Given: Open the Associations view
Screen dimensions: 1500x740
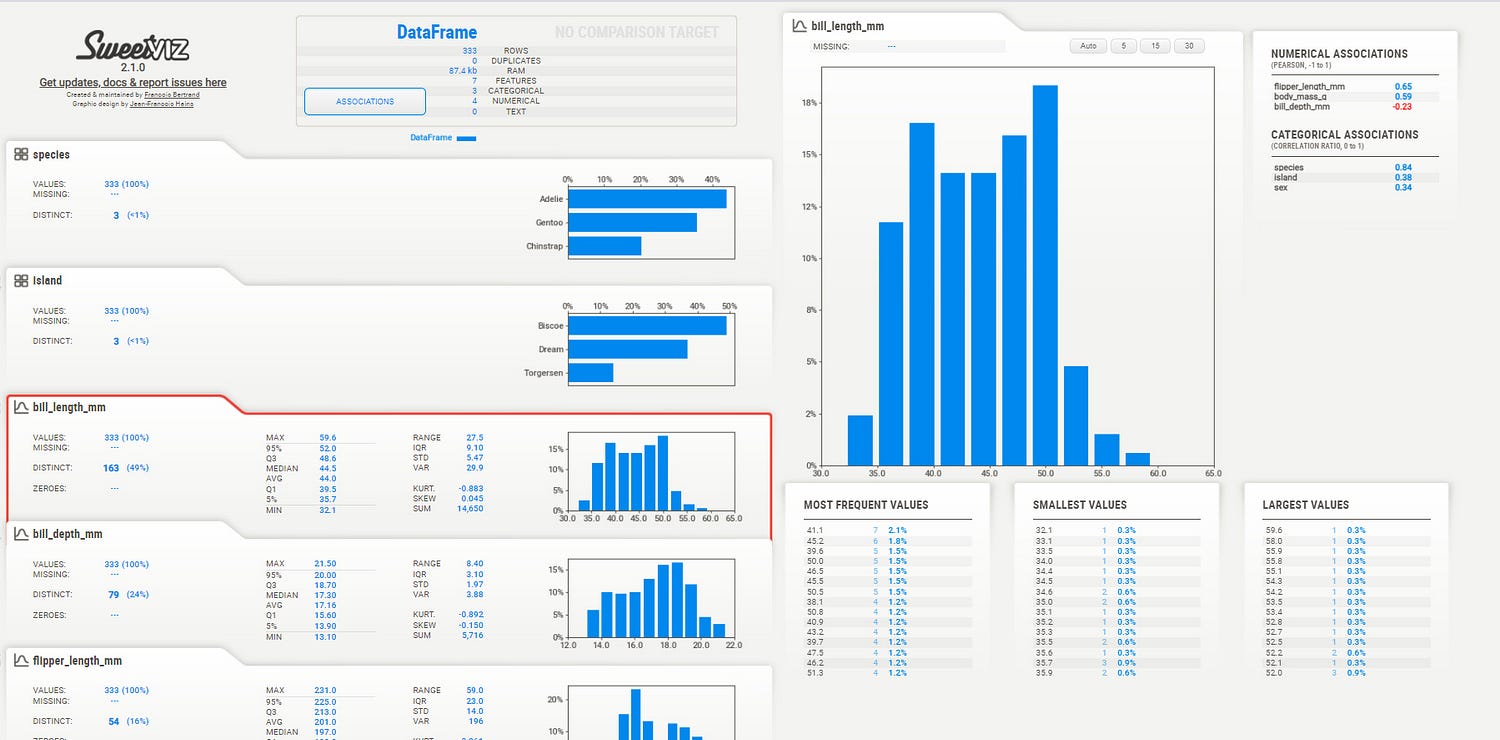Looking at the screenshot, I should 365,101.
